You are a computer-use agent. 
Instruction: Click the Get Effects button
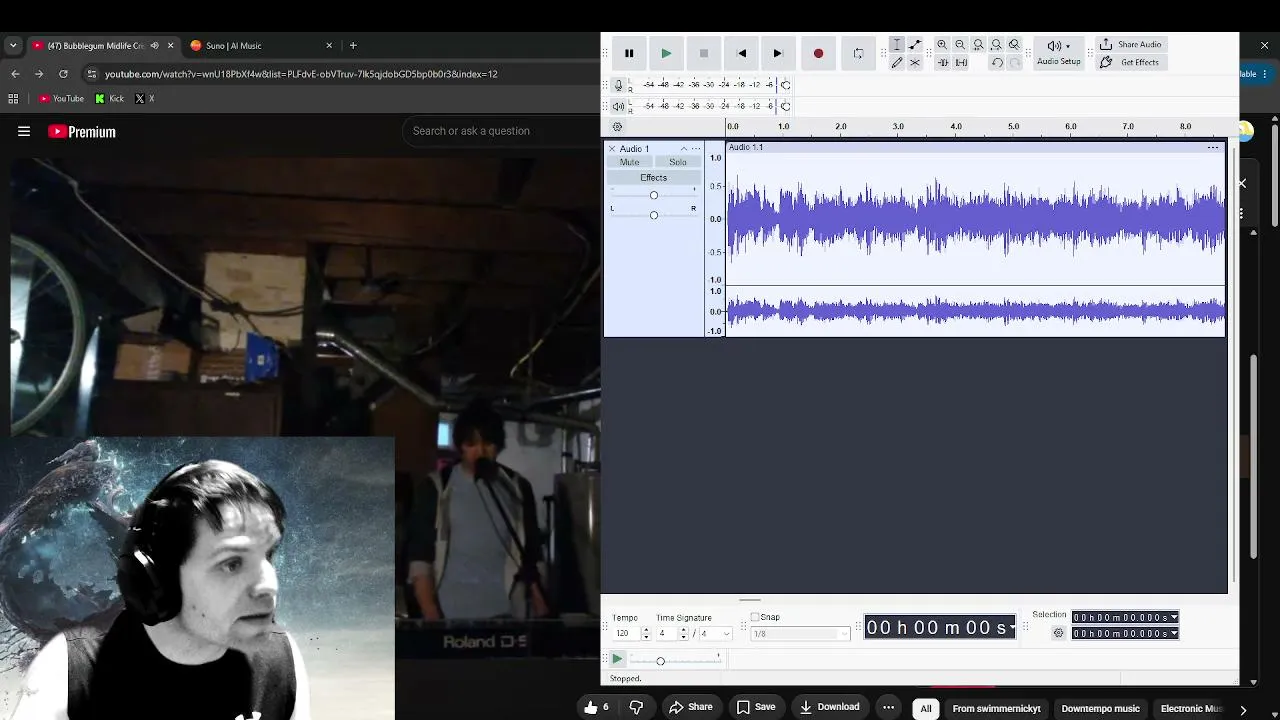(x=1130, y=63)
